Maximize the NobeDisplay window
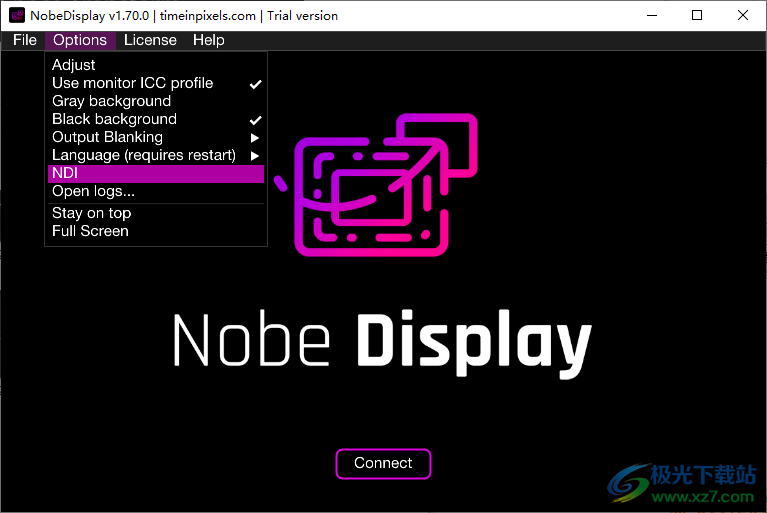Screen dimensions: 767x513 click(697, 16)
